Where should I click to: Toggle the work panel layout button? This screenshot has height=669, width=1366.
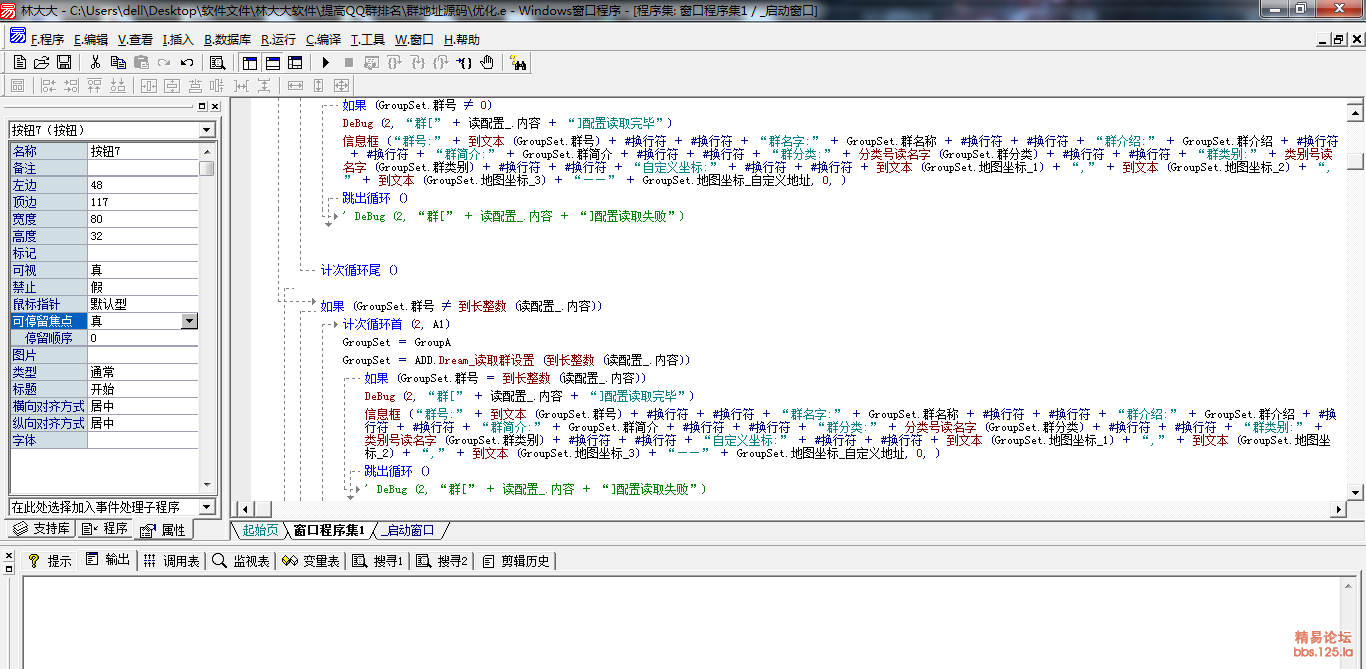[250, 62]
